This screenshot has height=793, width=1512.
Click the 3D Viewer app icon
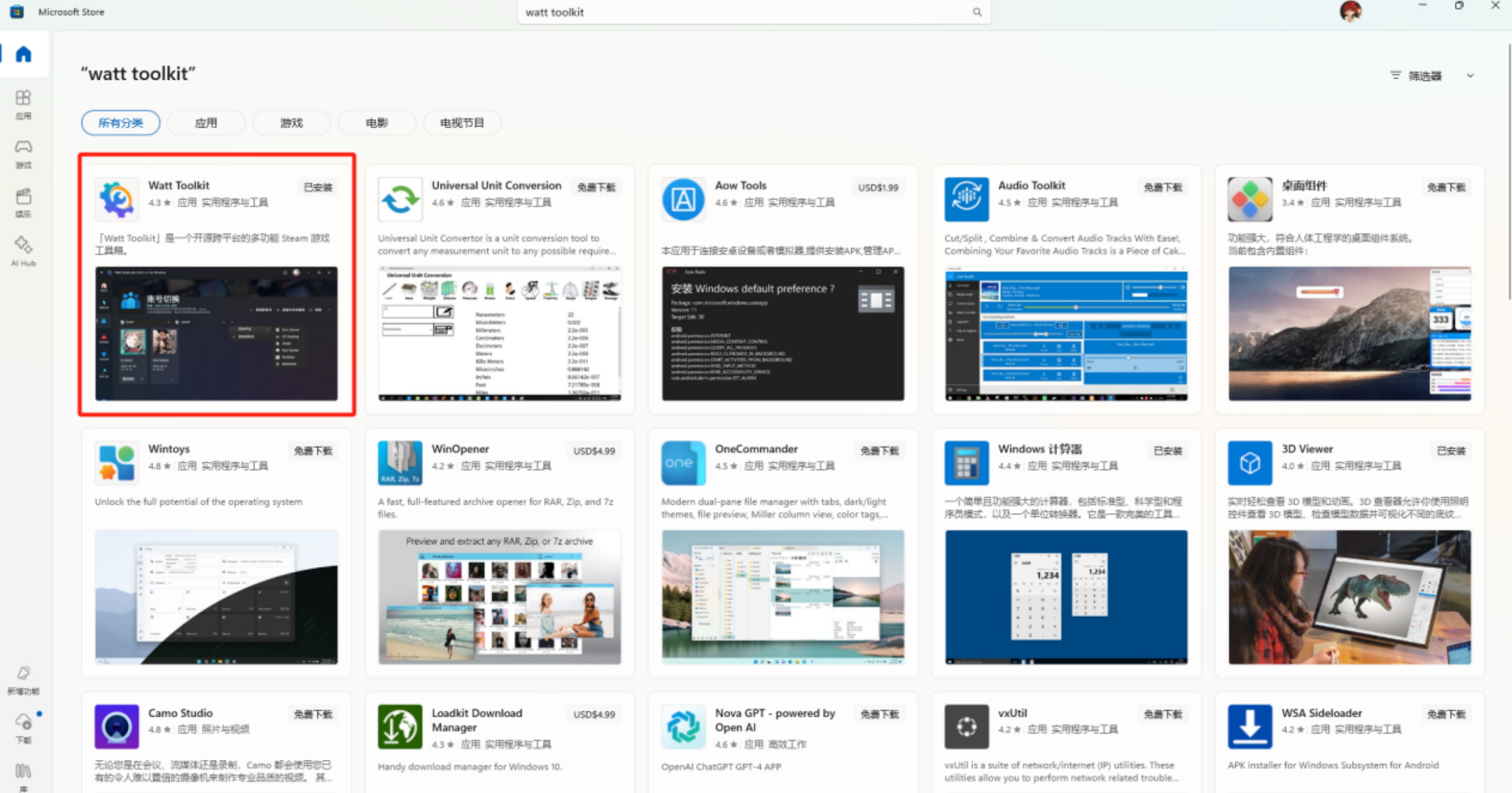point(1250,463)
